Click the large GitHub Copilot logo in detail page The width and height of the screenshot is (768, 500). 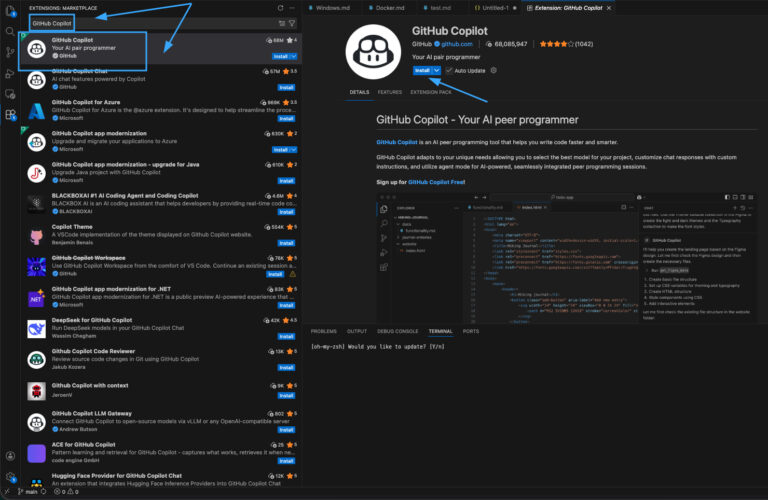pyautogui.click(x=373, y=52)
